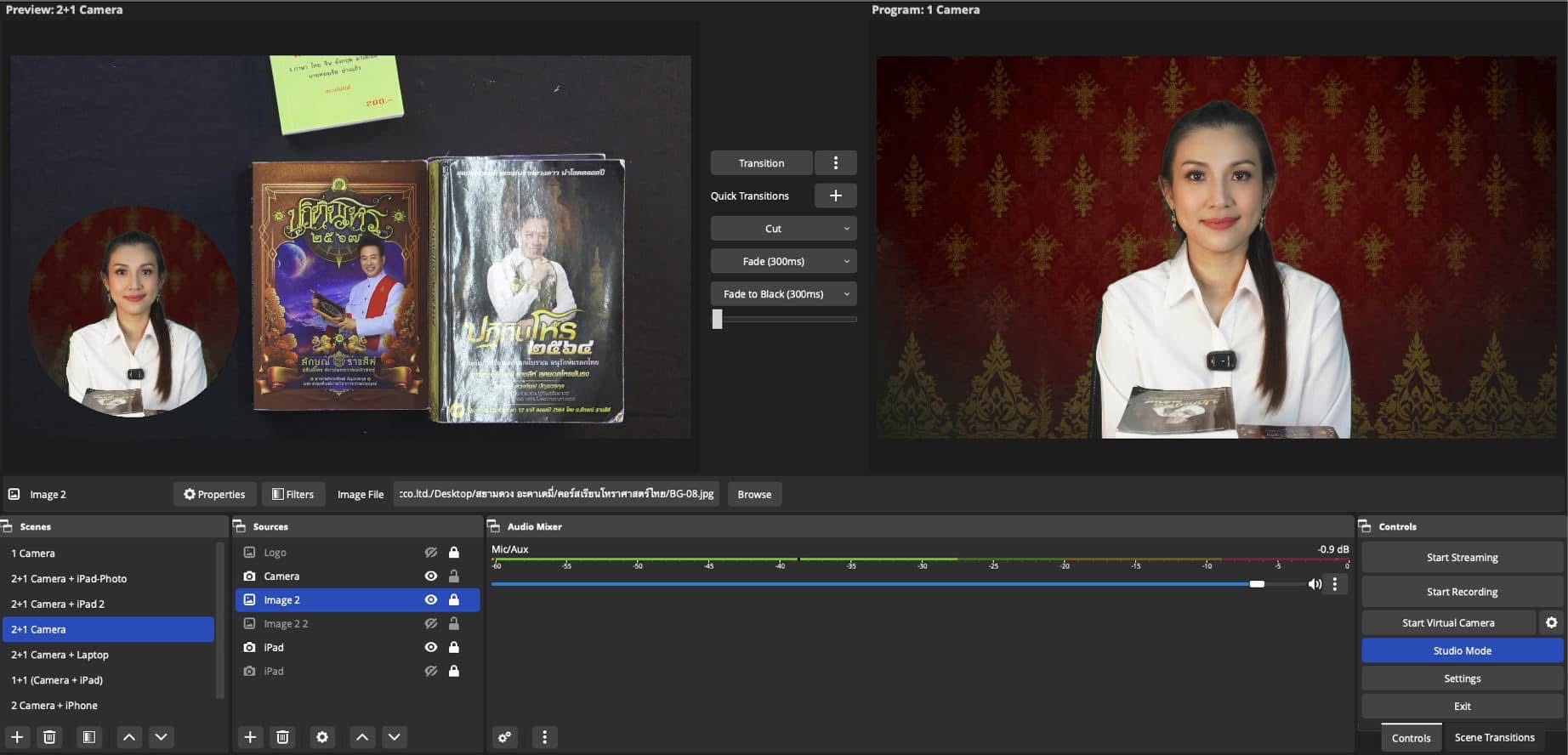Image resolution: width=1568 pixels, height=755 pixels.
Task: Delete selected source with trash icon
Action: point(282,737)
